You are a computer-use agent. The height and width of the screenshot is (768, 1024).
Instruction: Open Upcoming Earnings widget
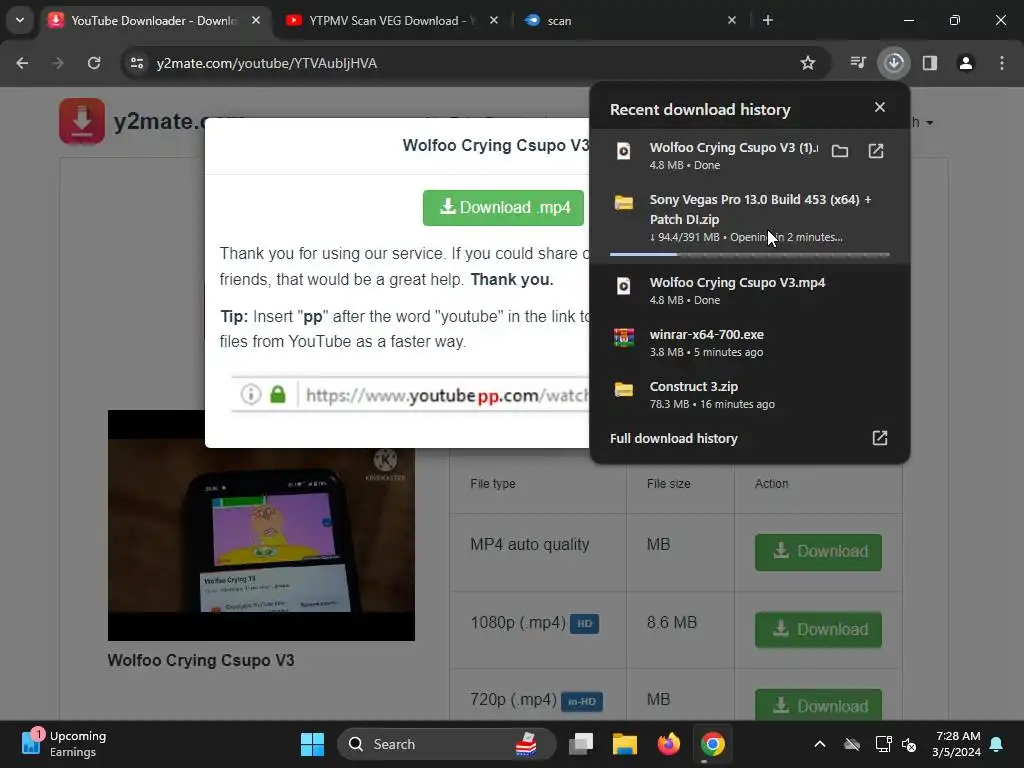click(63, 744)
